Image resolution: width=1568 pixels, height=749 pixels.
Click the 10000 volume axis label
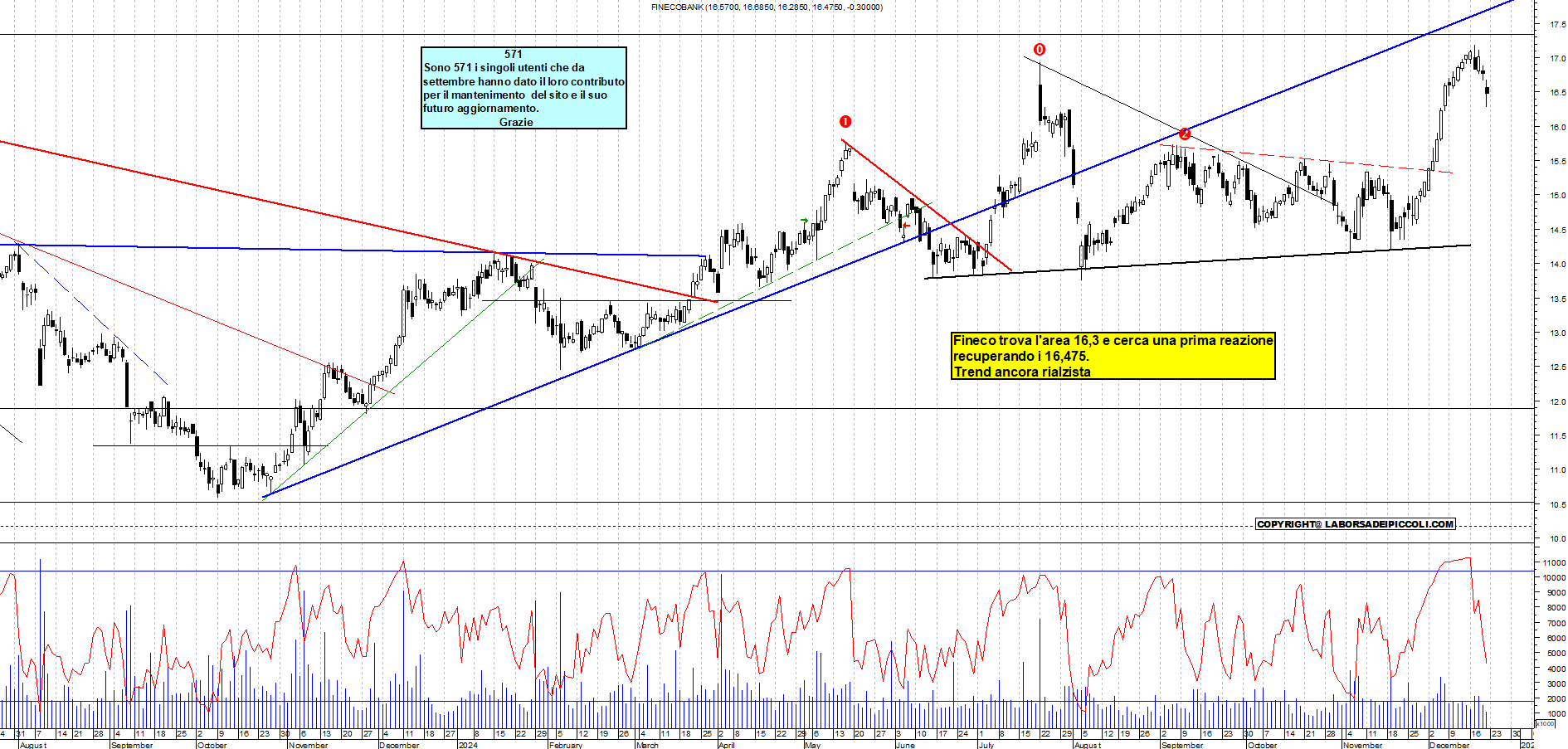click(1554, 578)
